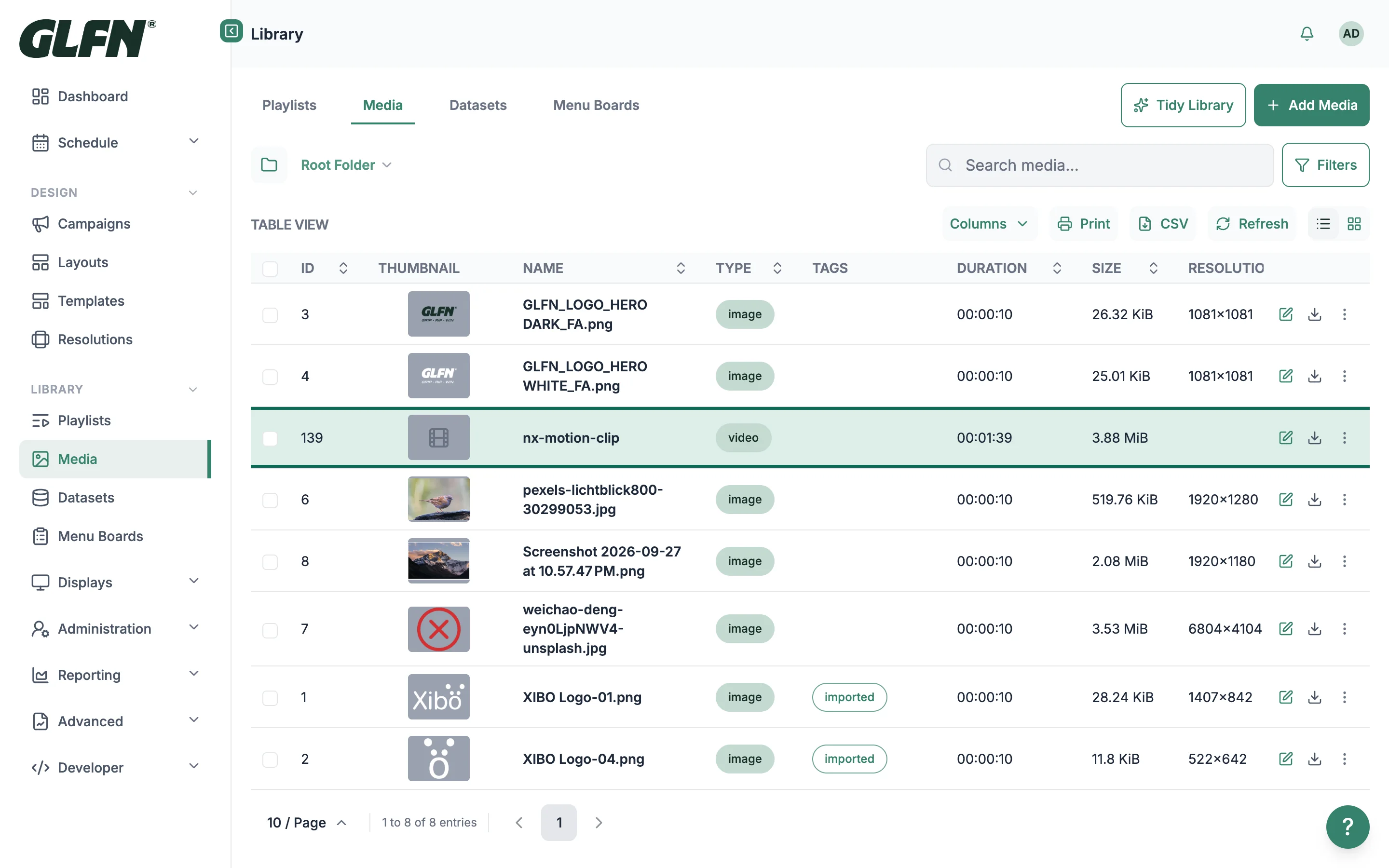
Task: Tick the select-all header checkbox
Action: tap(270, 269)
